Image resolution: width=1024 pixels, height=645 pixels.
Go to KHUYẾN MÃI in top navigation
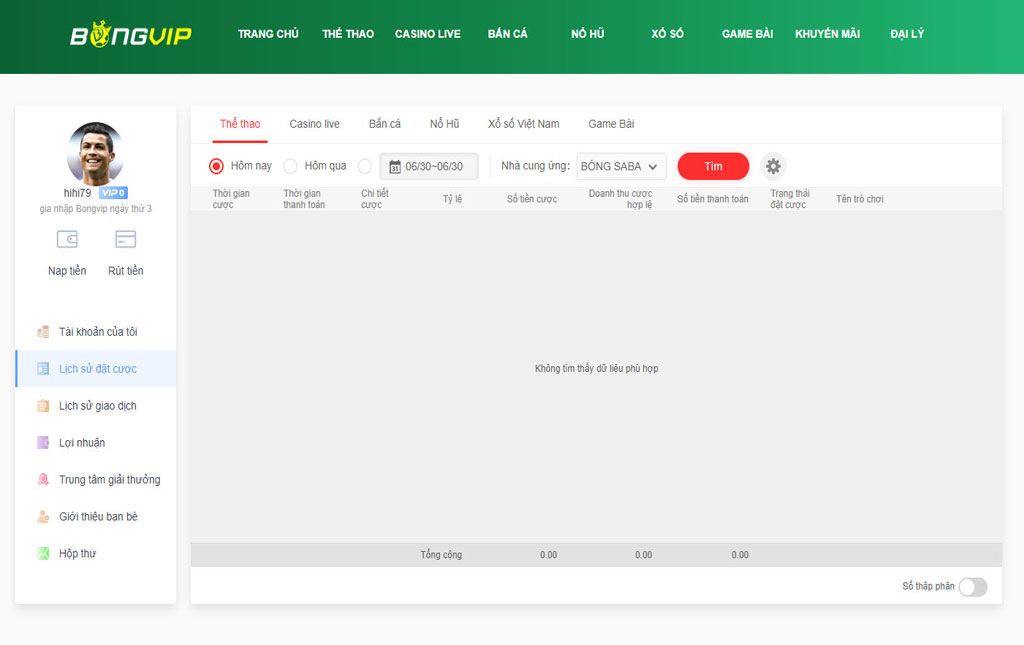pyautogui.click(x=827, y=34)
